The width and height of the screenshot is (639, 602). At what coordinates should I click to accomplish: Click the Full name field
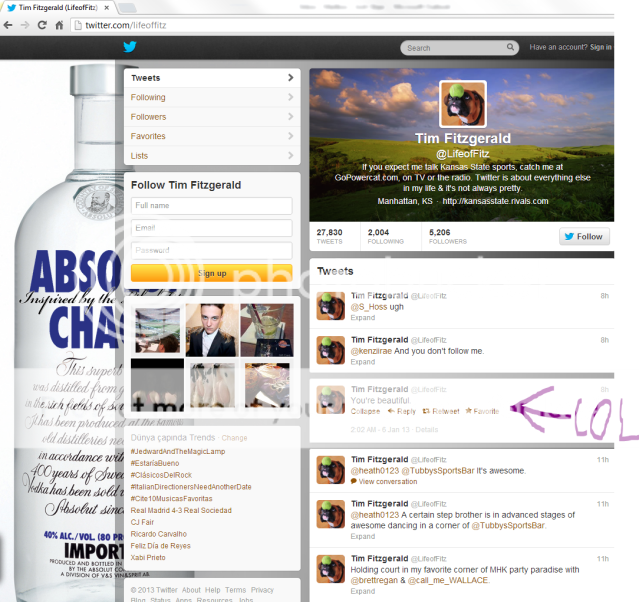point(212,205)
